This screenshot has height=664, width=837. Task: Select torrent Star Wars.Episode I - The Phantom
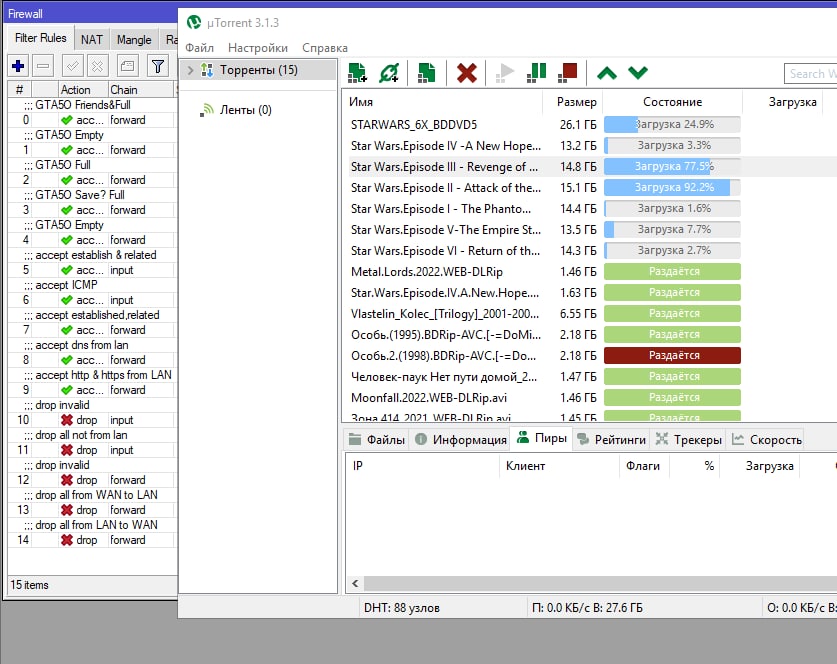pyautogui.click(x=441, y=209)
